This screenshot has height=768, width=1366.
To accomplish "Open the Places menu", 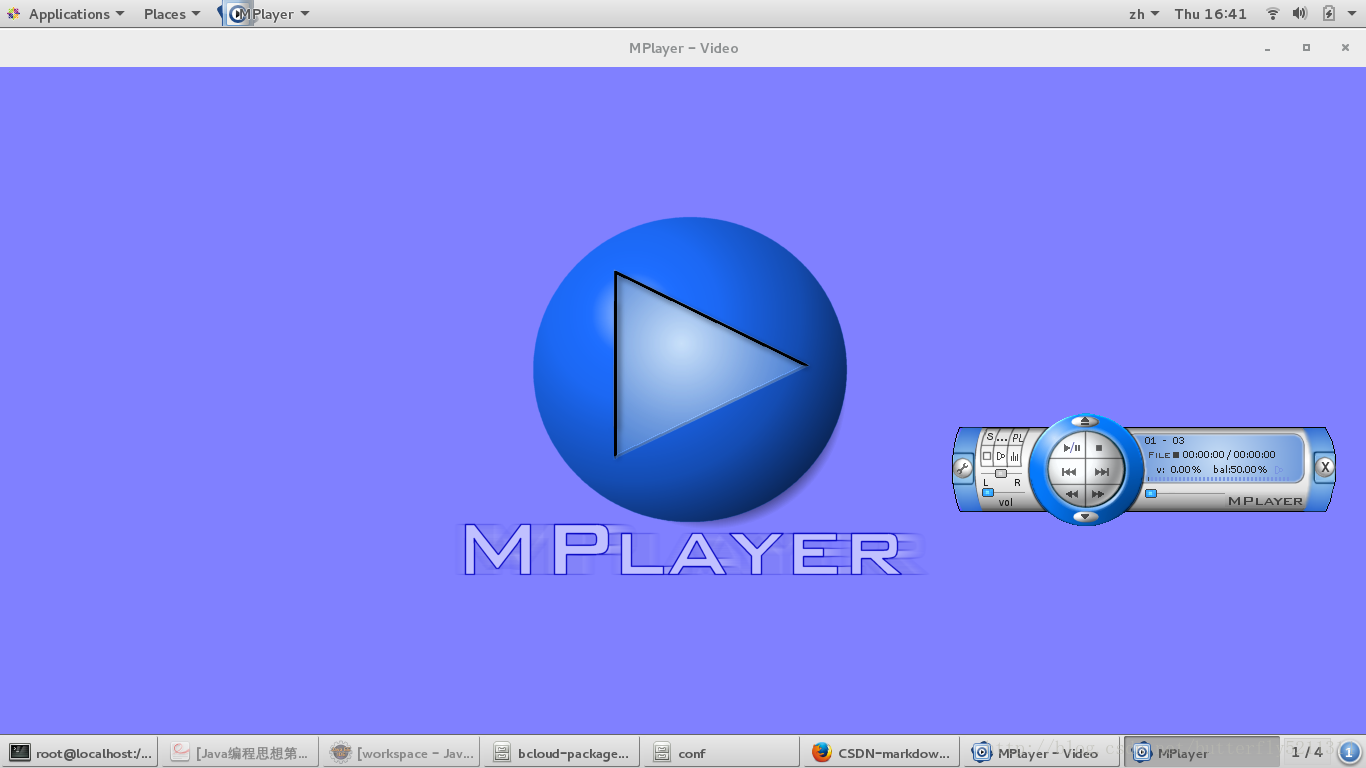I will tap(172, 14).
